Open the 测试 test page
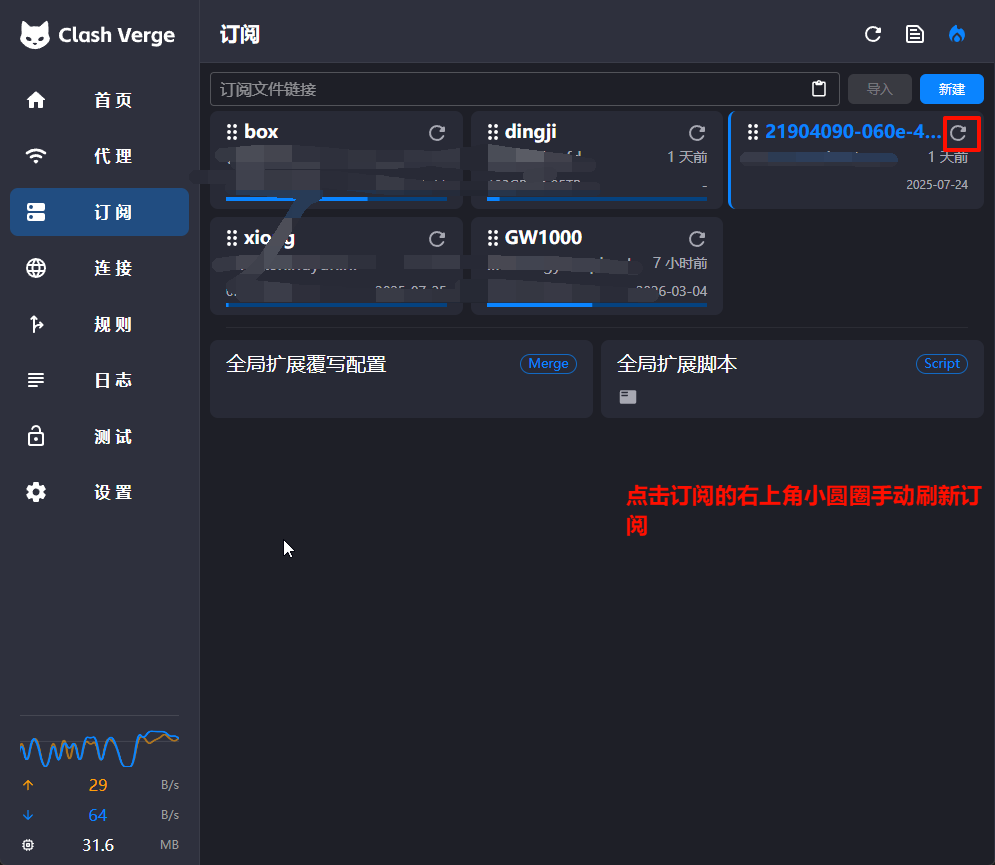This screenshot has width=995, height=865. 100,437
